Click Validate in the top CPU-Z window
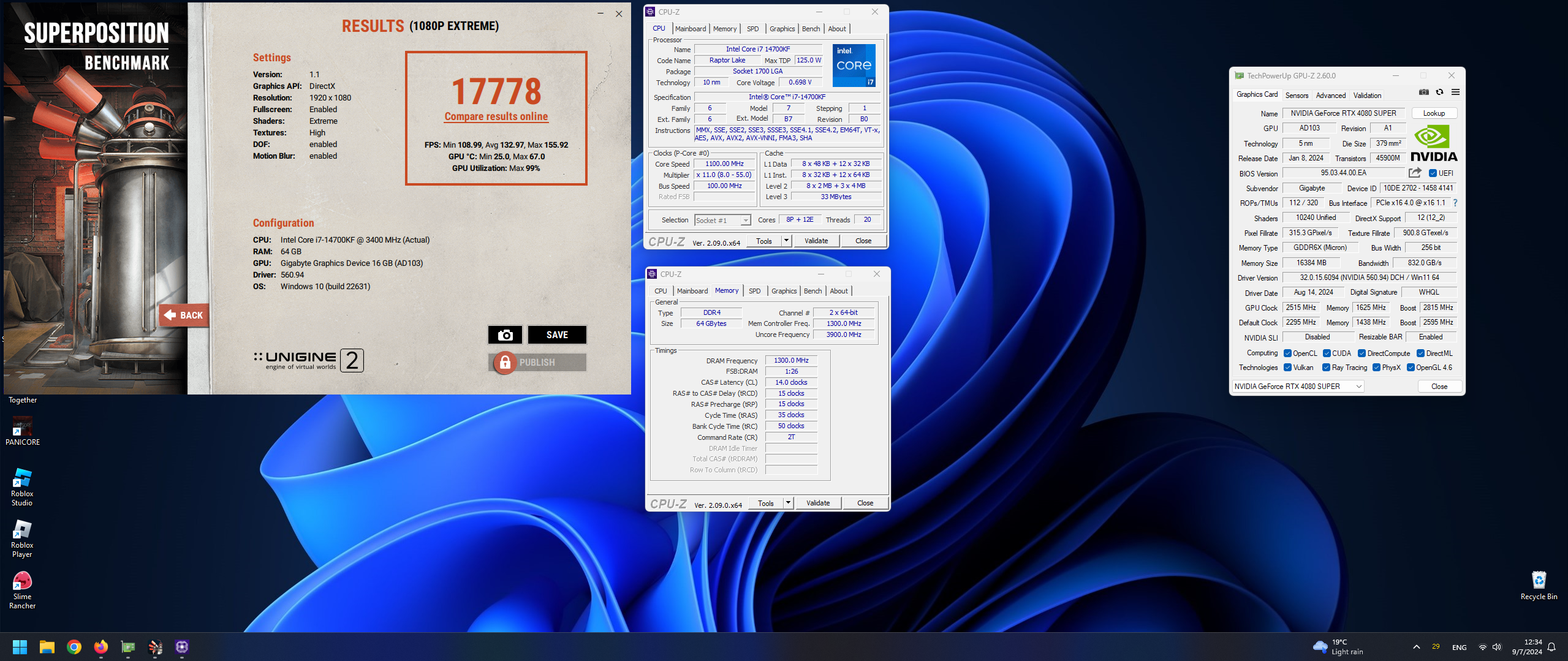Viewport: 1568px width, 661px height. (x=816, y=241)
